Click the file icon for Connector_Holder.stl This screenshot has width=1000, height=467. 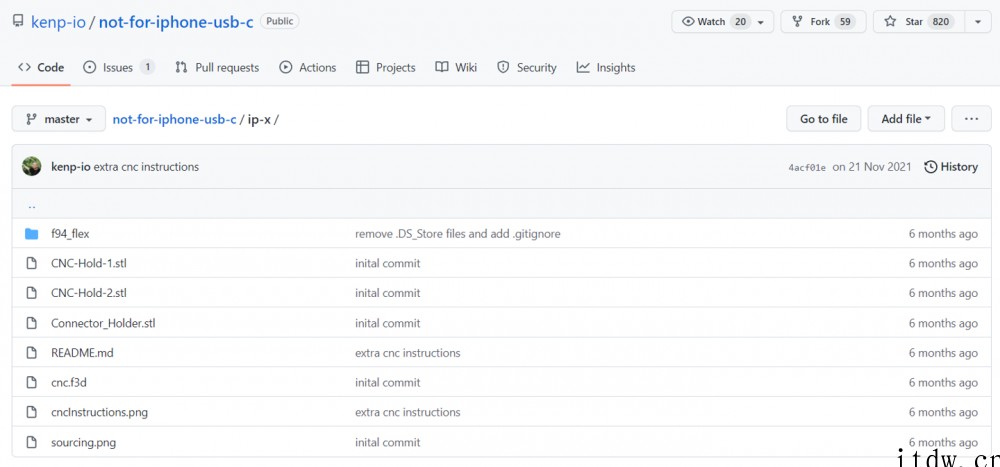point(31,323)
